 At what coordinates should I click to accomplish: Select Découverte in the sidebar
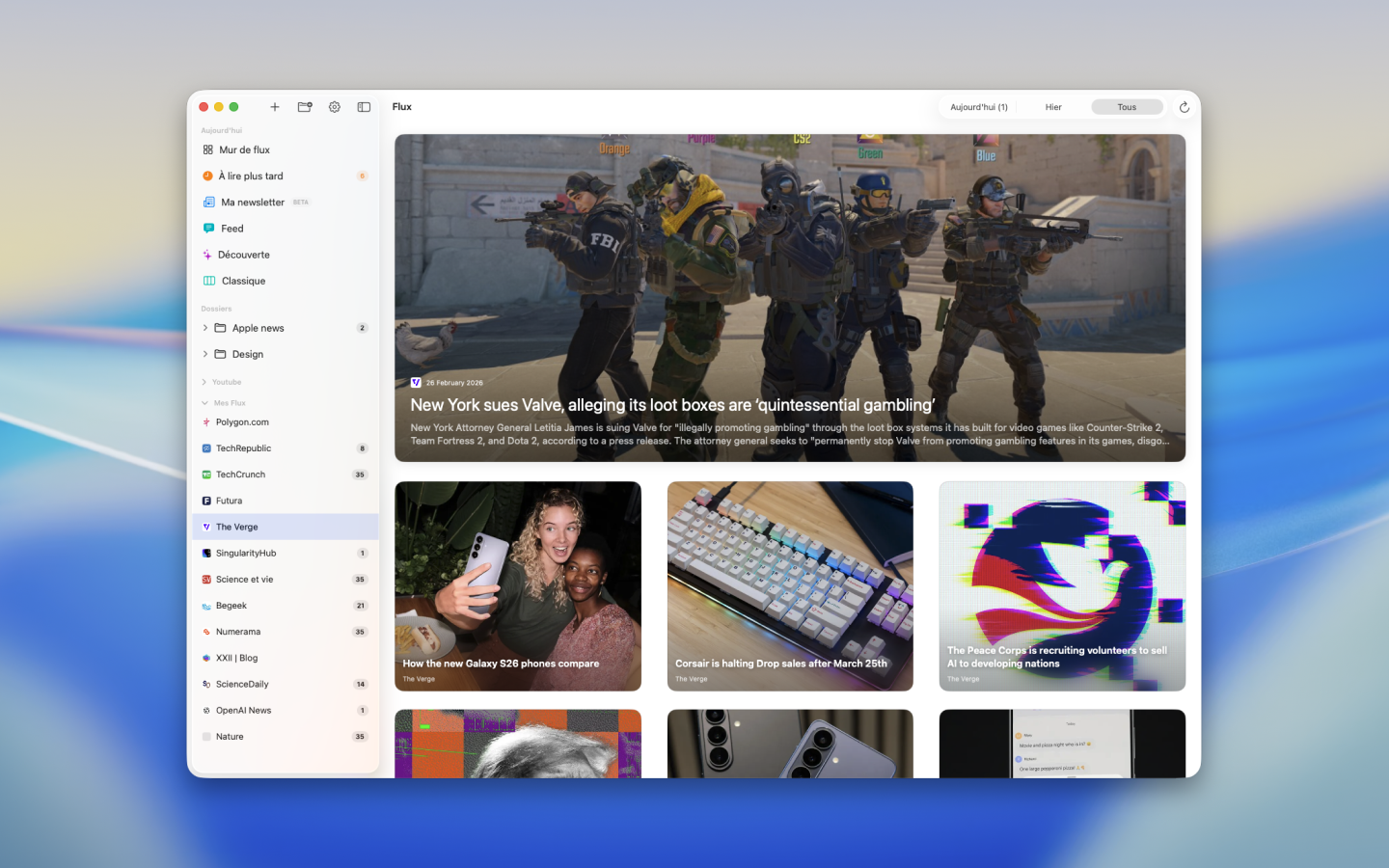pyautogui.click(x=243, y=256)
